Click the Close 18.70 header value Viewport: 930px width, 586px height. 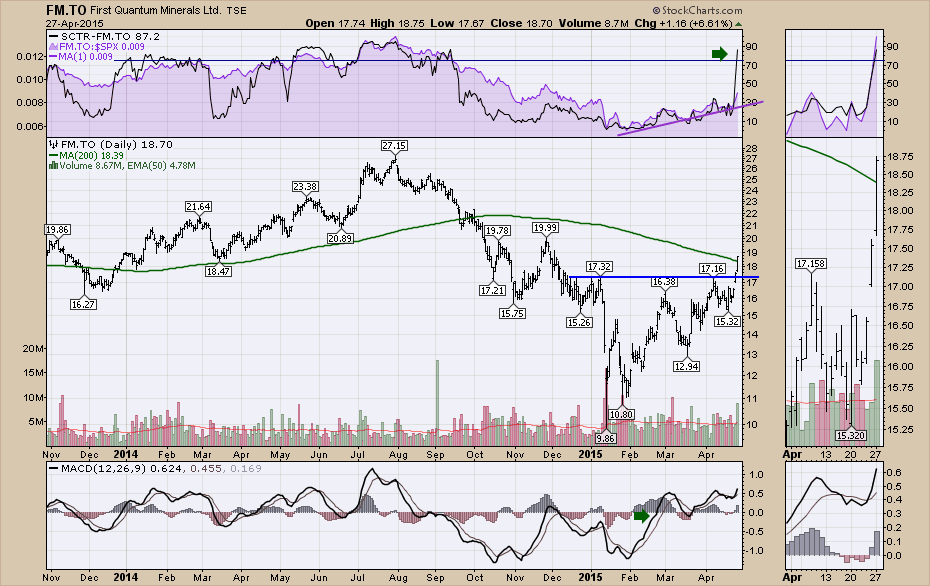[521, 23]
